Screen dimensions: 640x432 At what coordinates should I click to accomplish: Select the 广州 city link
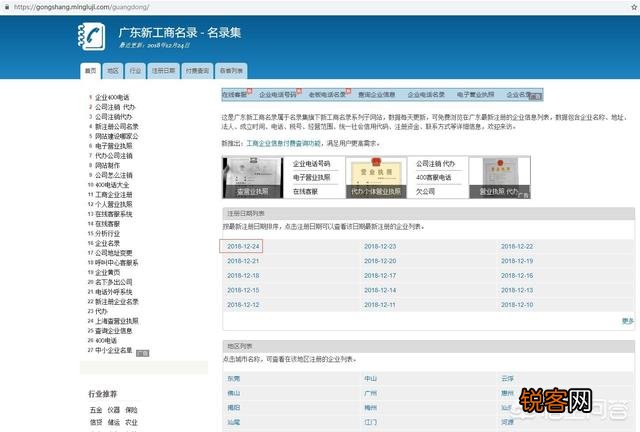(371, 393)
